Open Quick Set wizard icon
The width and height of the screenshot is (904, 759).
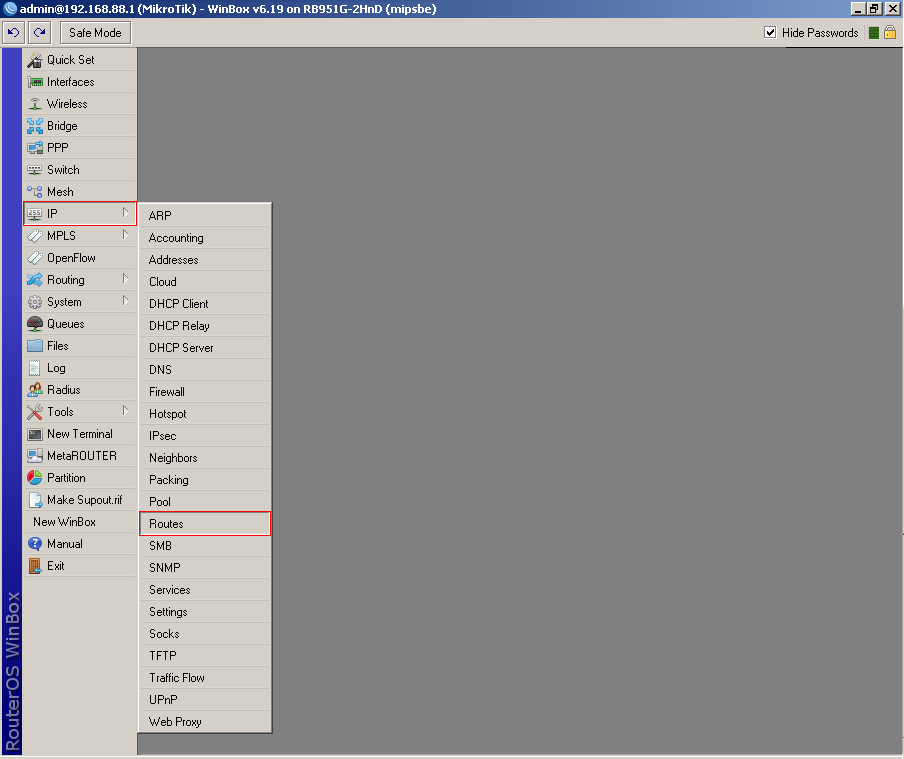[35, 60]
